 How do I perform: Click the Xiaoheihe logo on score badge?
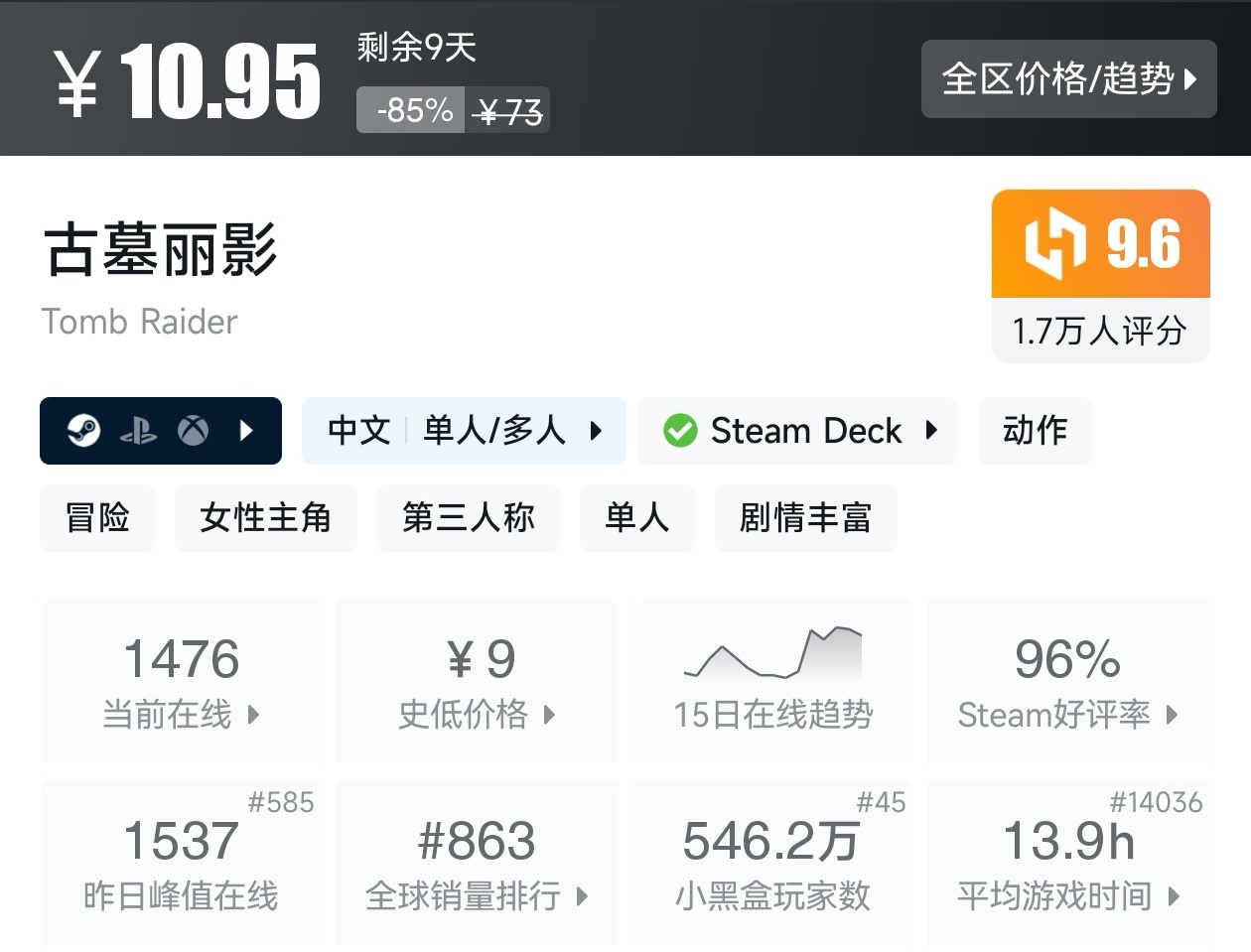pyautogui.click(x=1054, y=243)
